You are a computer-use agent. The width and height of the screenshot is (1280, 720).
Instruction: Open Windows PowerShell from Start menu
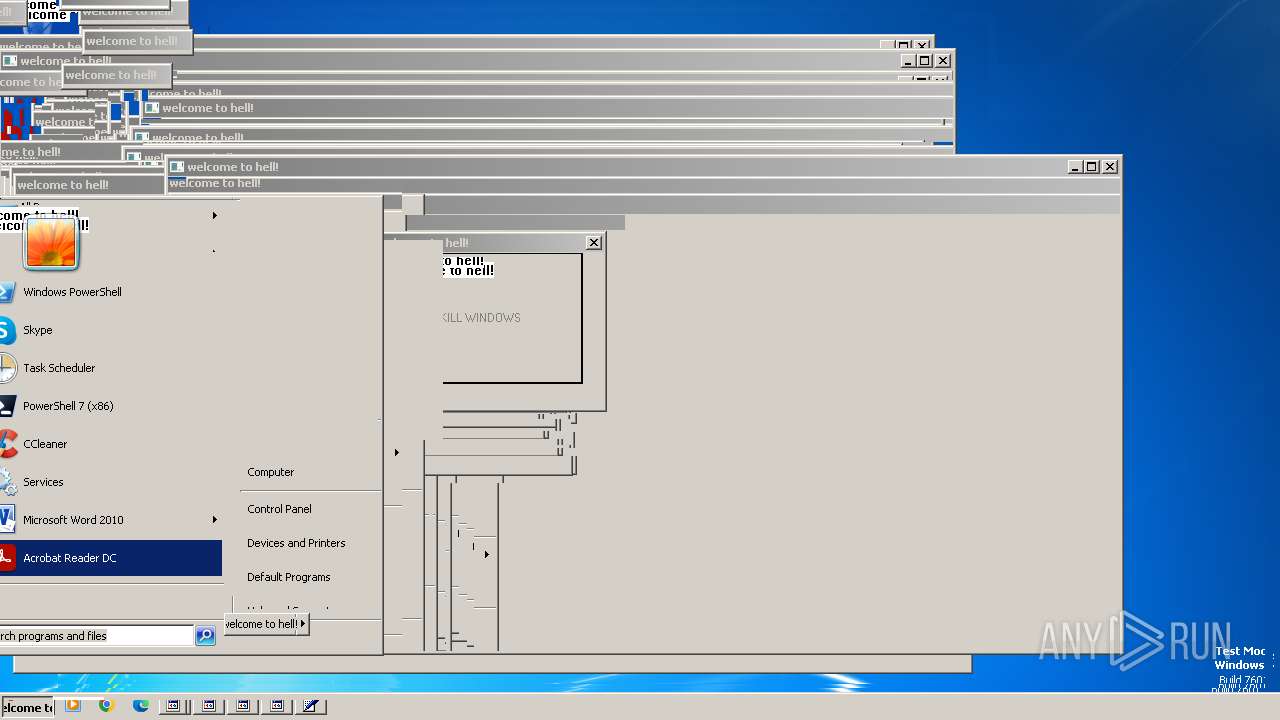110,292
